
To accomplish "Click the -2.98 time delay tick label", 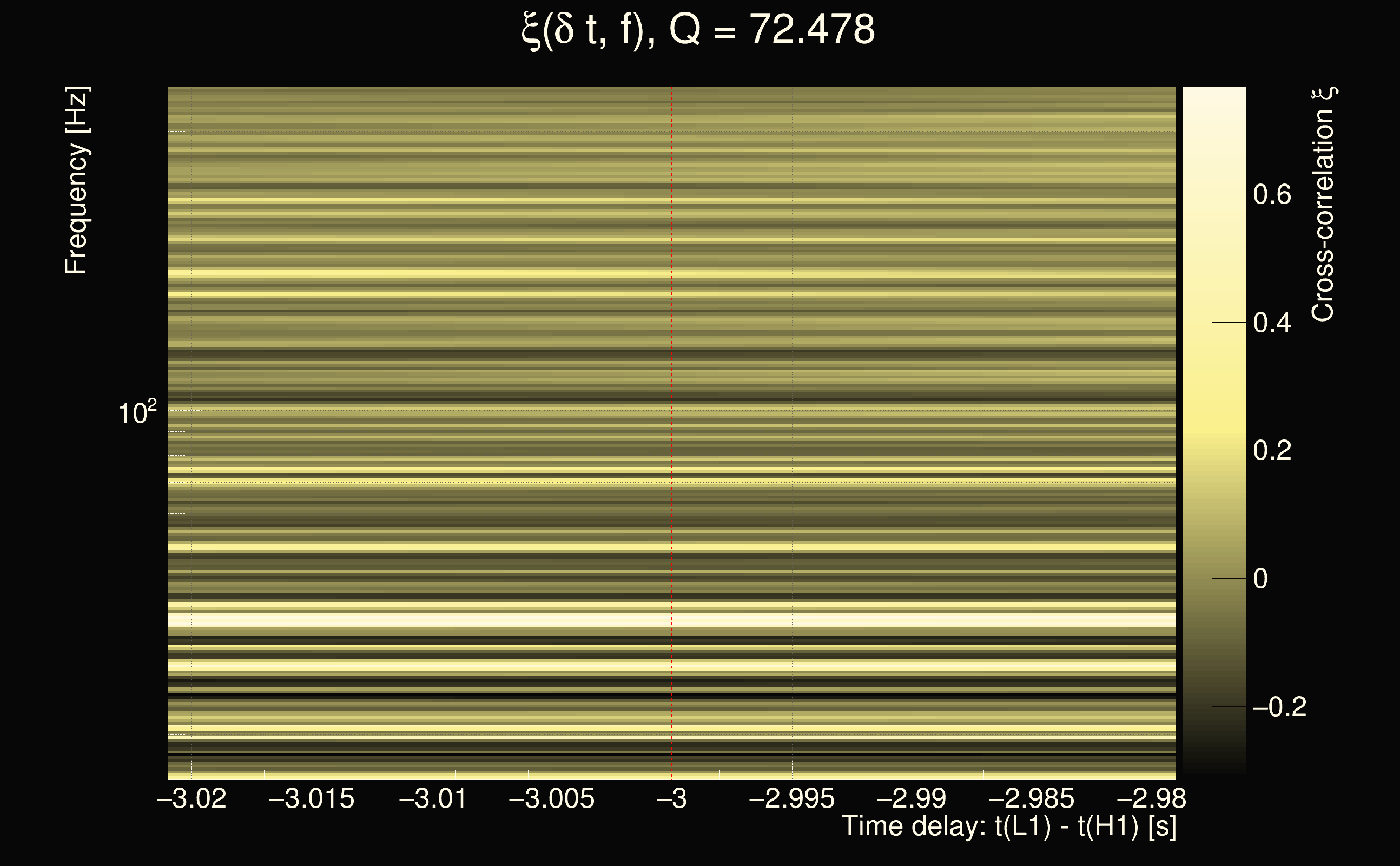I will pos(1152,798).
